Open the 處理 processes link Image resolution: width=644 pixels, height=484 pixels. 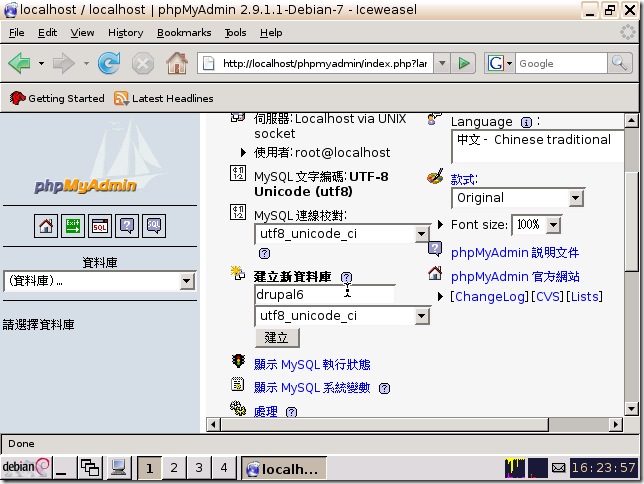coord(266,411)
